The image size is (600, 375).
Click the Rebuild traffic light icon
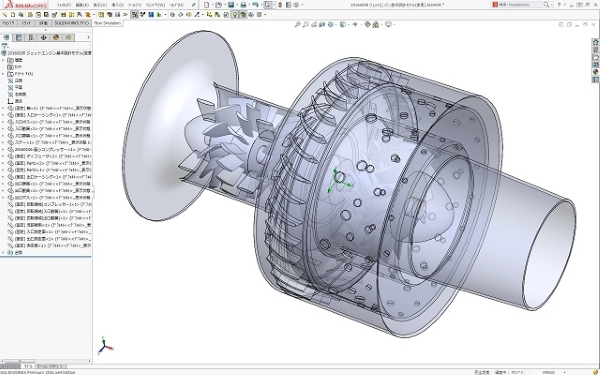[x=280, y=5]
